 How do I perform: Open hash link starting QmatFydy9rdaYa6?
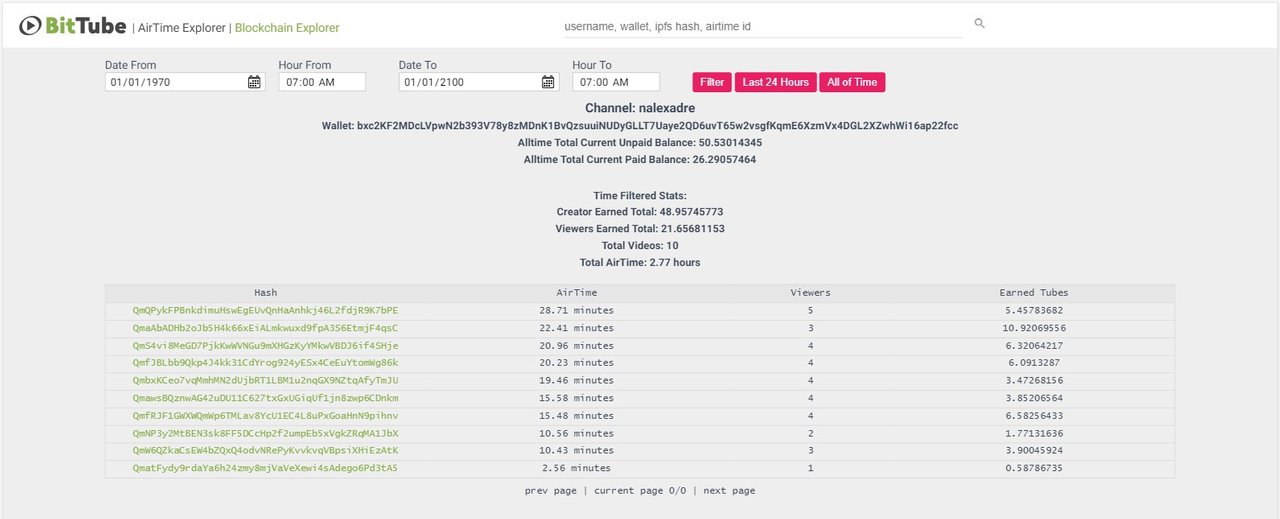click(x=265, y=468)
